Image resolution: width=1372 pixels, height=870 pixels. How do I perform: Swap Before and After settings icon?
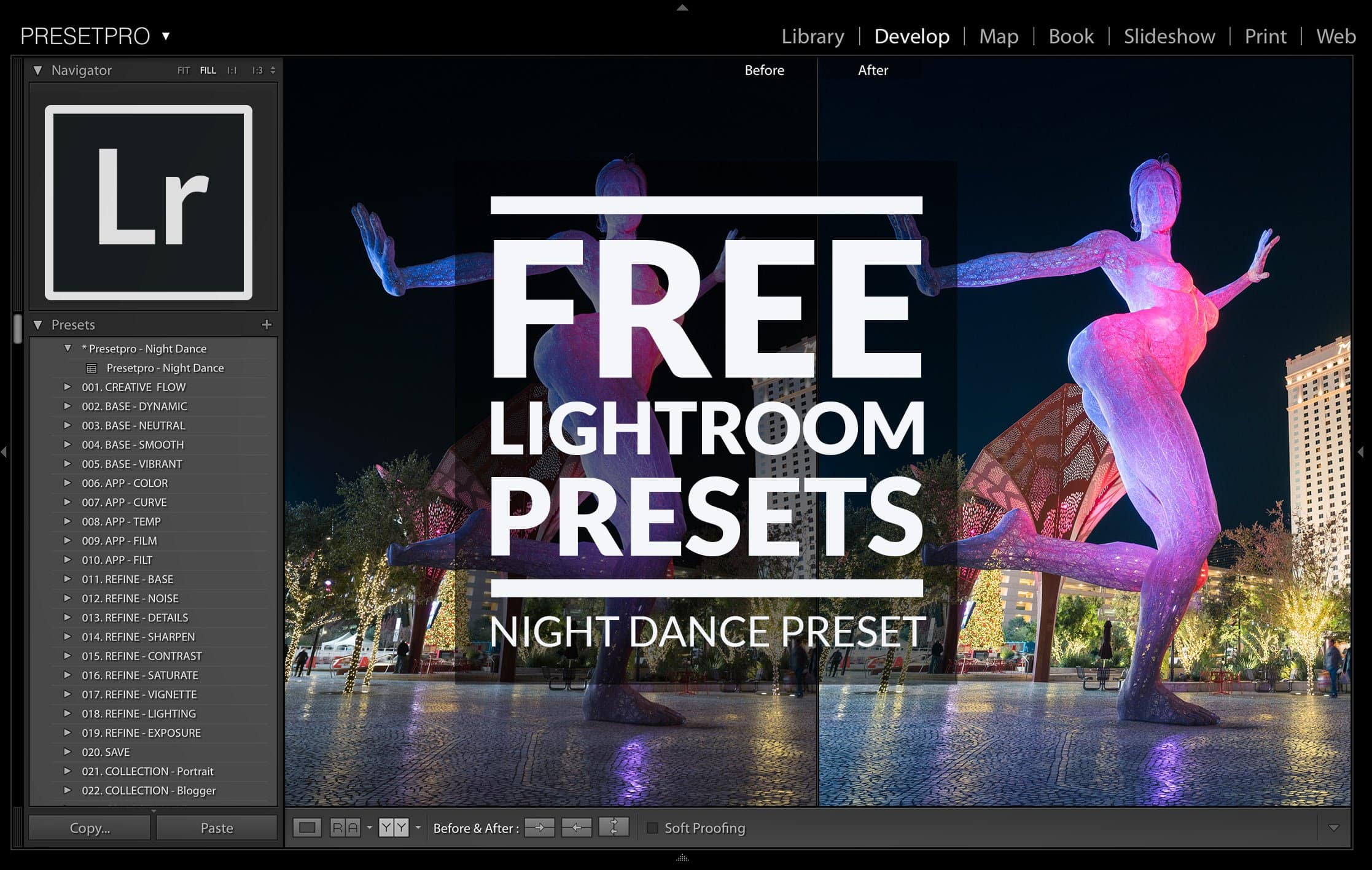614,828
